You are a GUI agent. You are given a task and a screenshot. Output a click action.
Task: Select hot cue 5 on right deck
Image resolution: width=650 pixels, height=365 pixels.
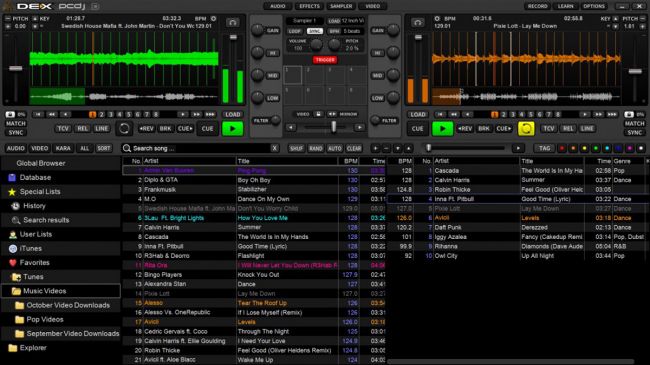pos(531,114)
